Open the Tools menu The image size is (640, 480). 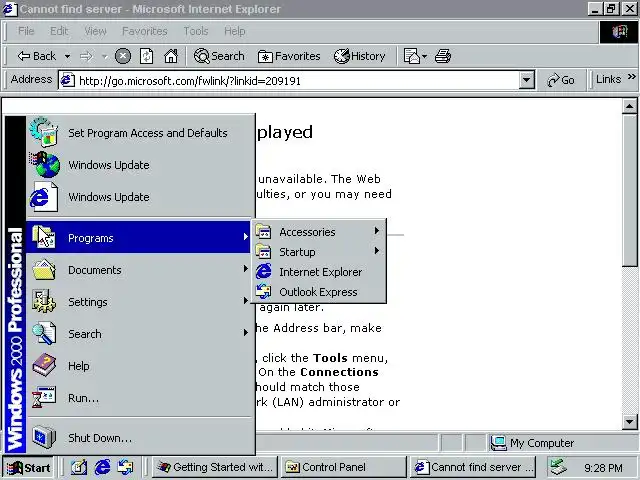(196, 31)
